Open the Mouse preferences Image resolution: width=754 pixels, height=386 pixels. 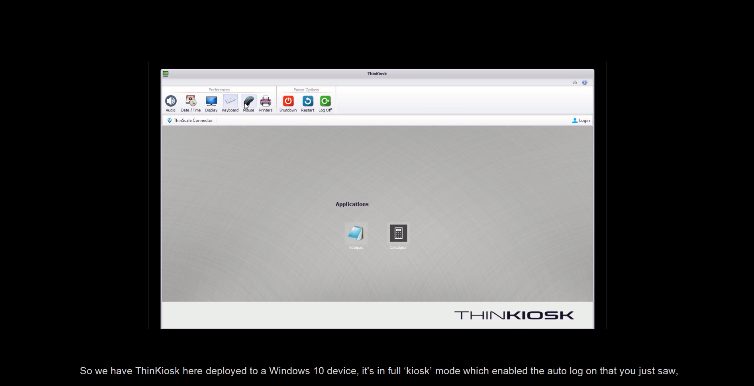click(x=248, y=103)
